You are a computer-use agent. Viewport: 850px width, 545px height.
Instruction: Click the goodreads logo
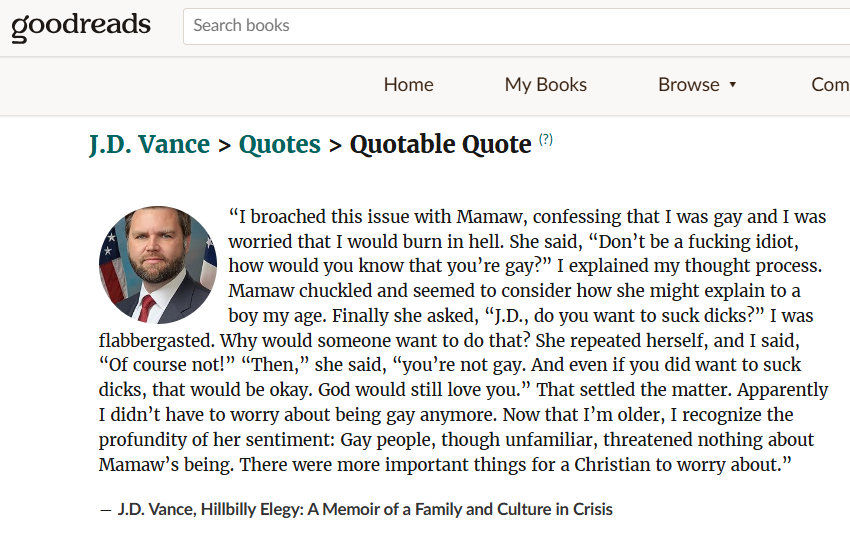point(81,26)
